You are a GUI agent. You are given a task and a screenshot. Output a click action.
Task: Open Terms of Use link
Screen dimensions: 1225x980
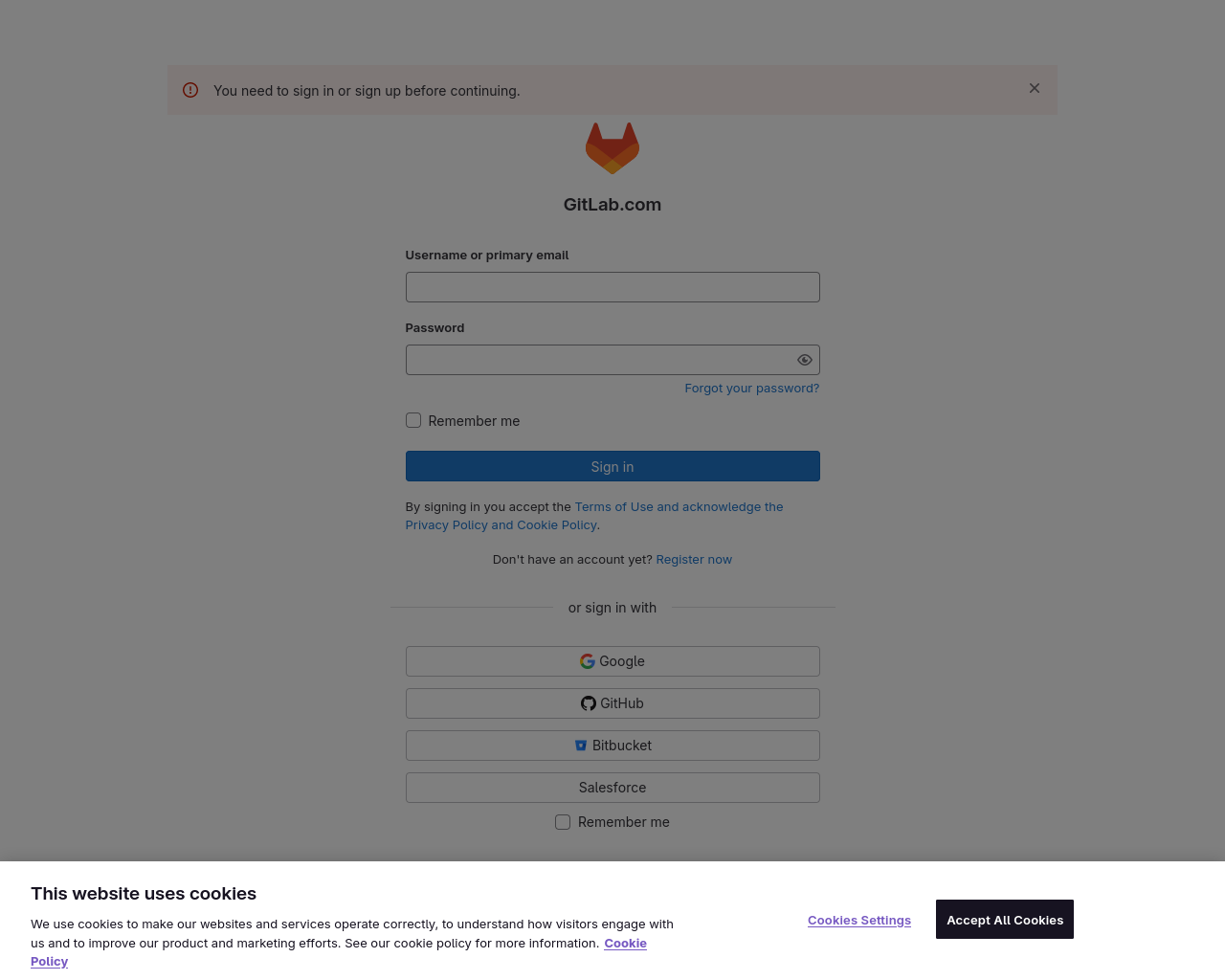(x=614, y=506)
